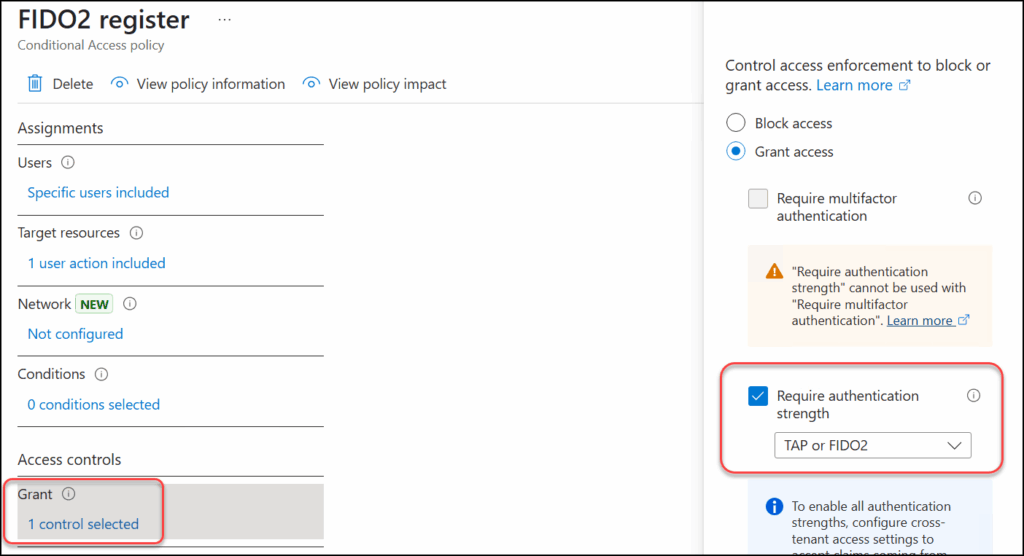The image size is (1024, 556).
Task: Select the Block access radio button
Action: pos(735,123)
